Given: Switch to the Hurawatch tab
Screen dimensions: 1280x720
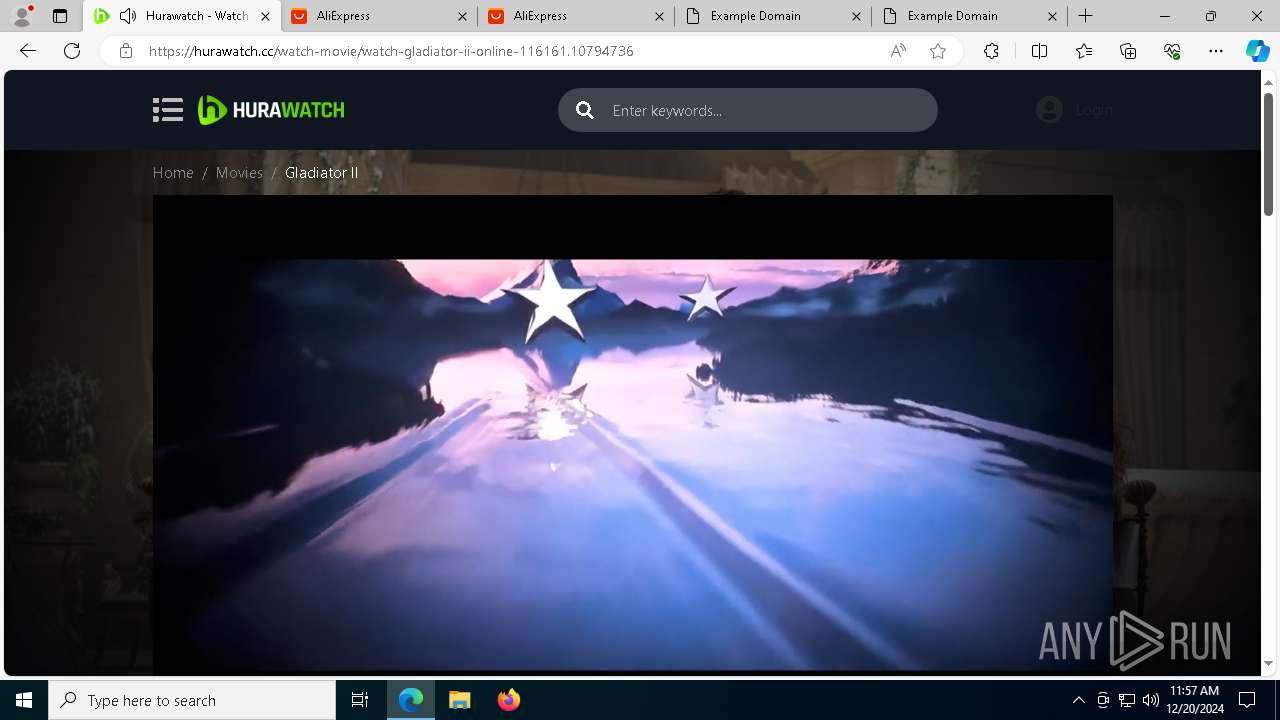Looking at the screenshot, I should (182, 16).
